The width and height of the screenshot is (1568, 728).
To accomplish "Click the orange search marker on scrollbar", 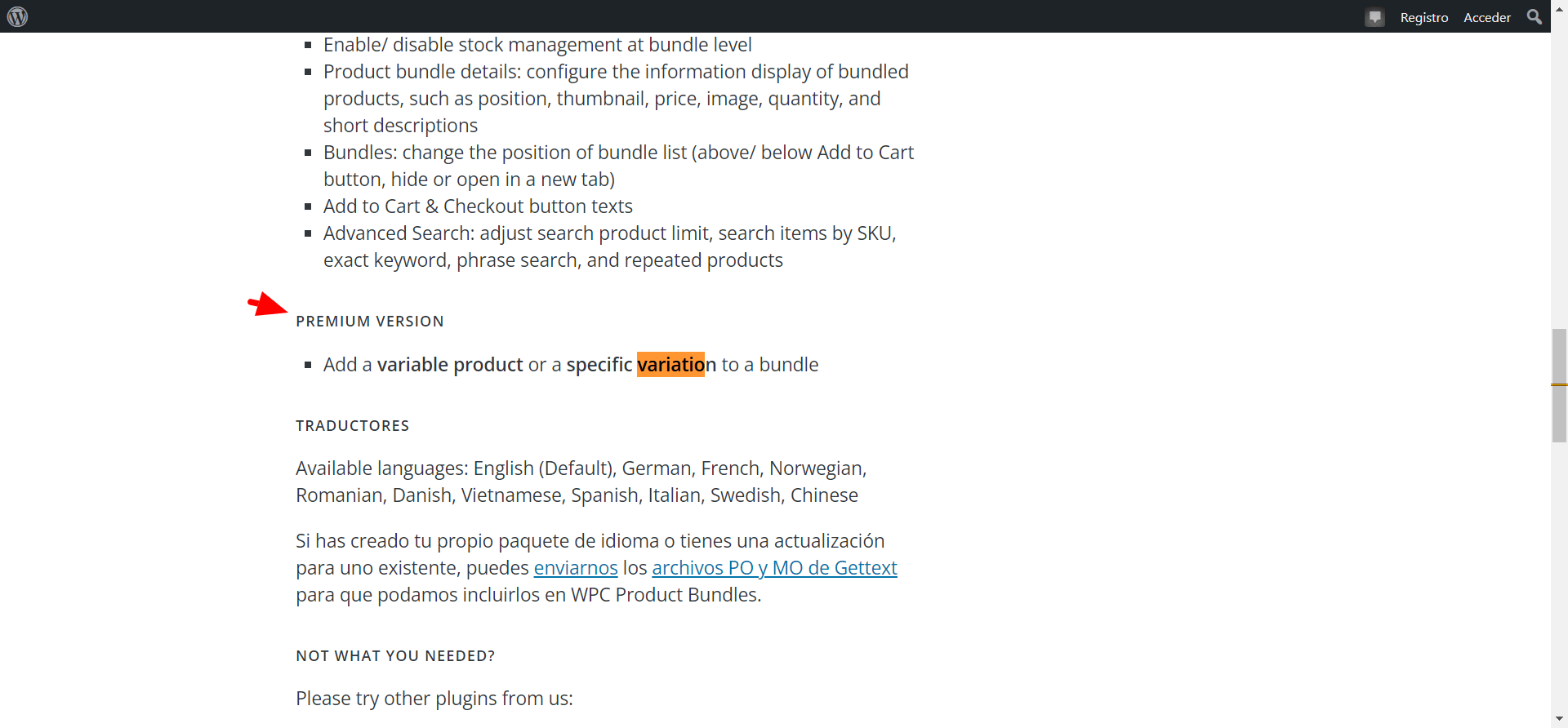I will [x=1559, y=384].
